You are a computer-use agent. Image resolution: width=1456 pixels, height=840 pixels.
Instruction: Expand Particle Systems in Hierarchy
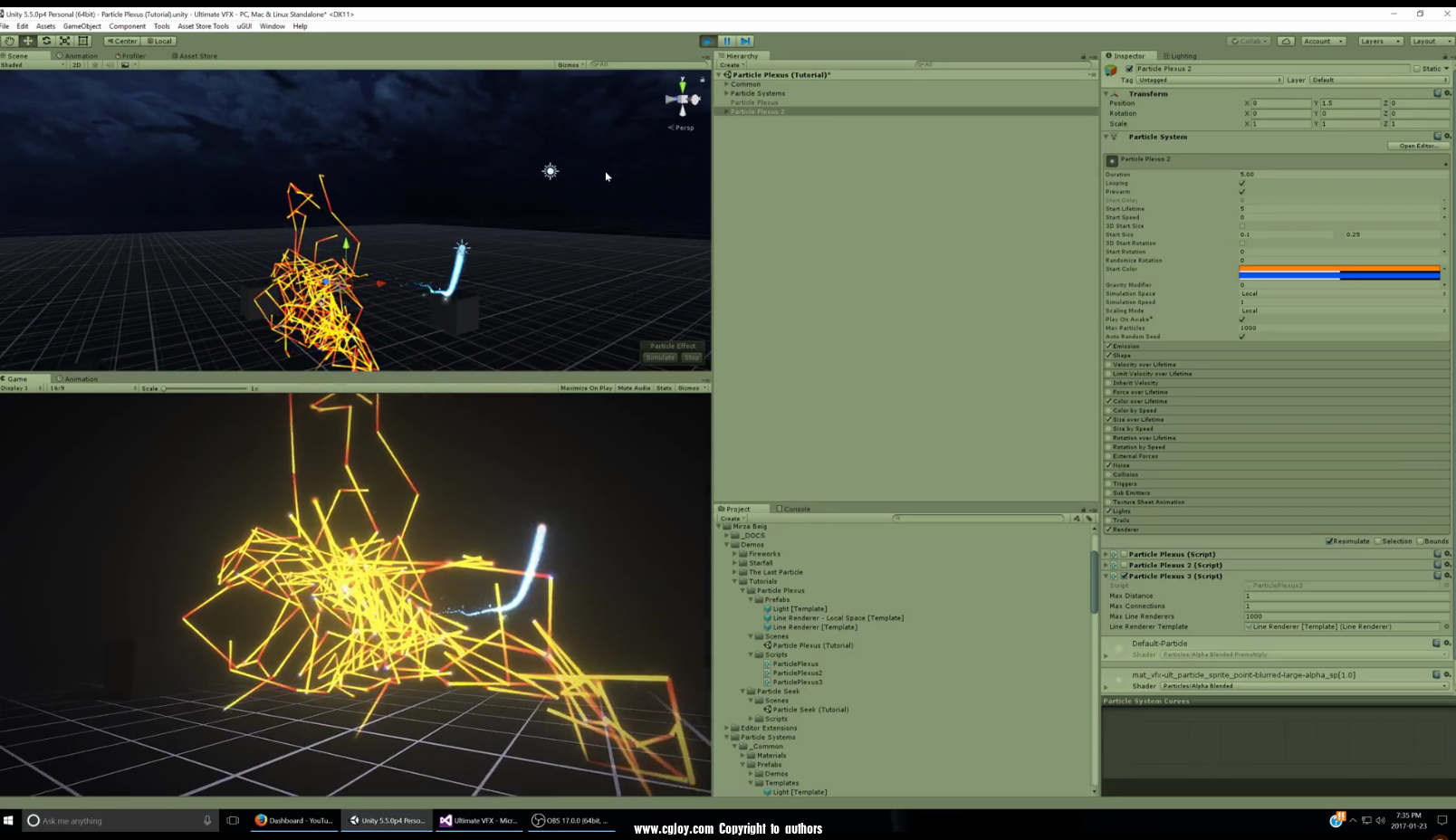click(726, 93)
